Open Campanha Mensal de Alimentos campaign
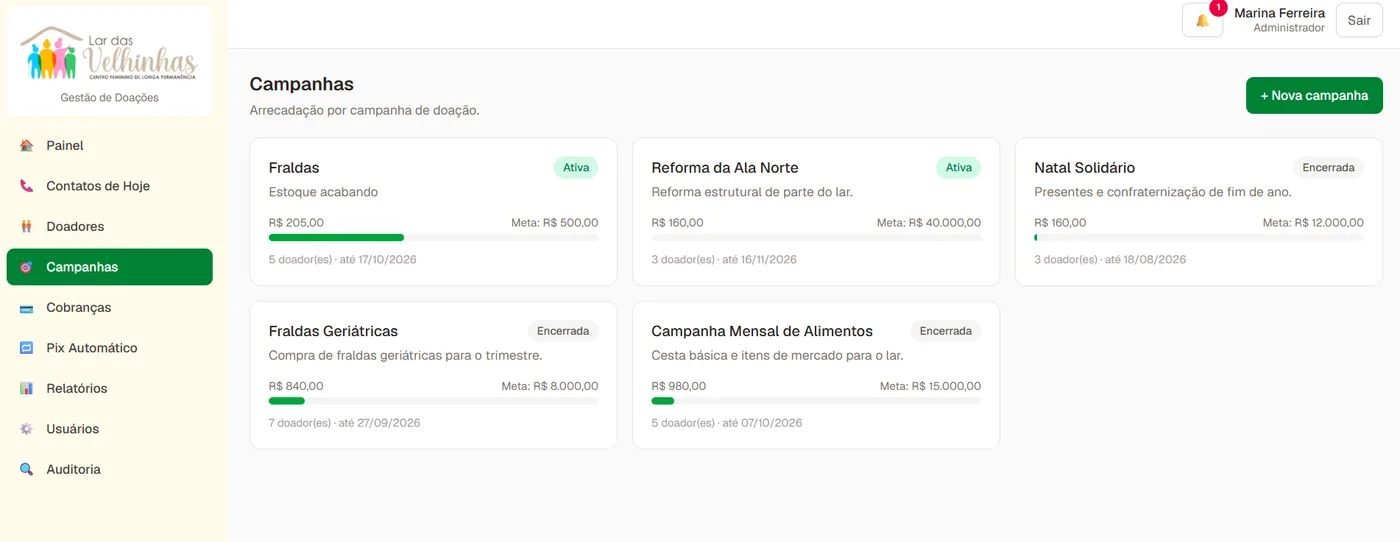This screenshot has height=542, width=1400. pyautogui.click(x=762, y=331)
